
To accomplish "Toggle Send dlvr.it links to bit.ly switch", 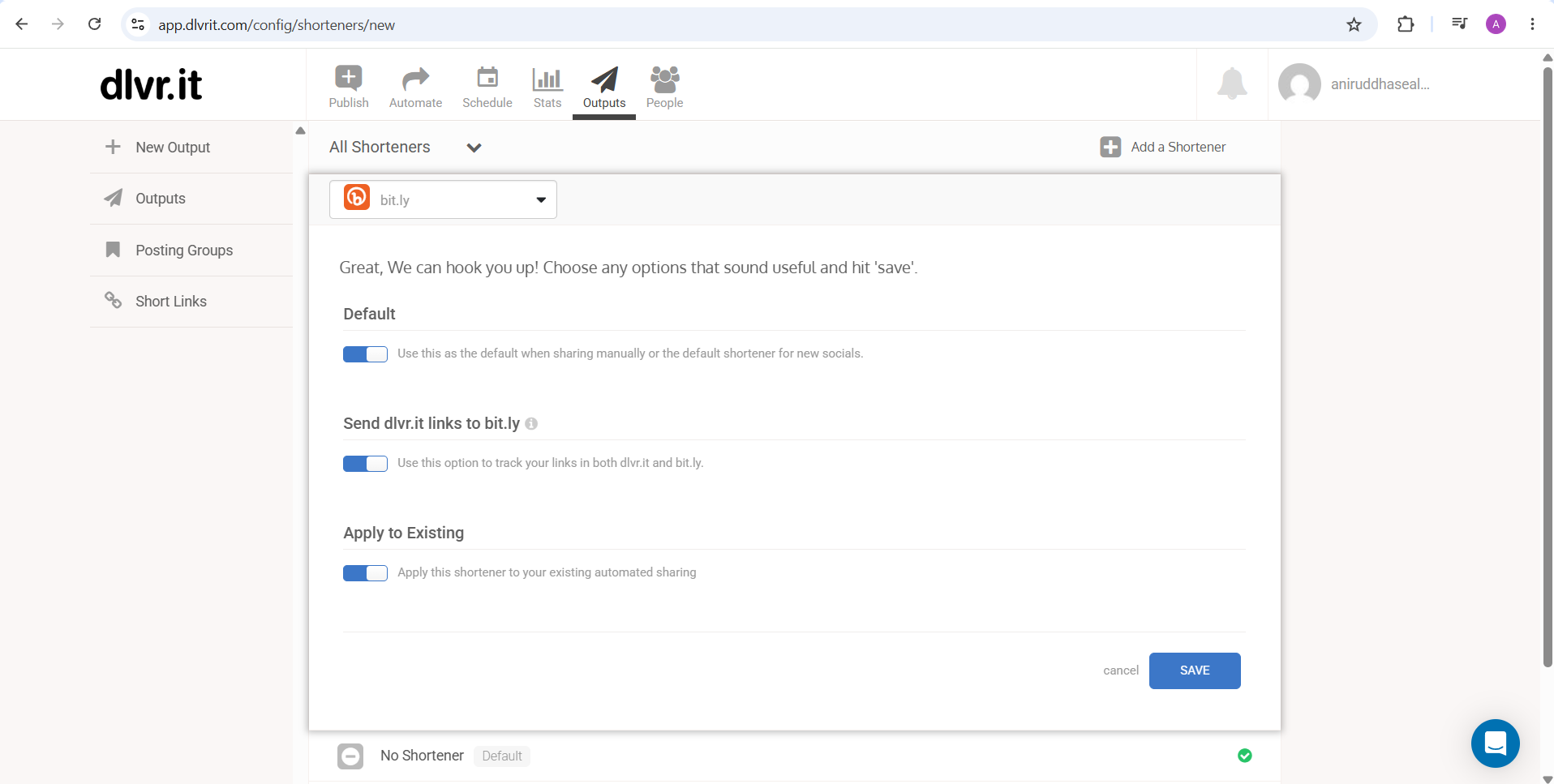I will click(365, 464).
